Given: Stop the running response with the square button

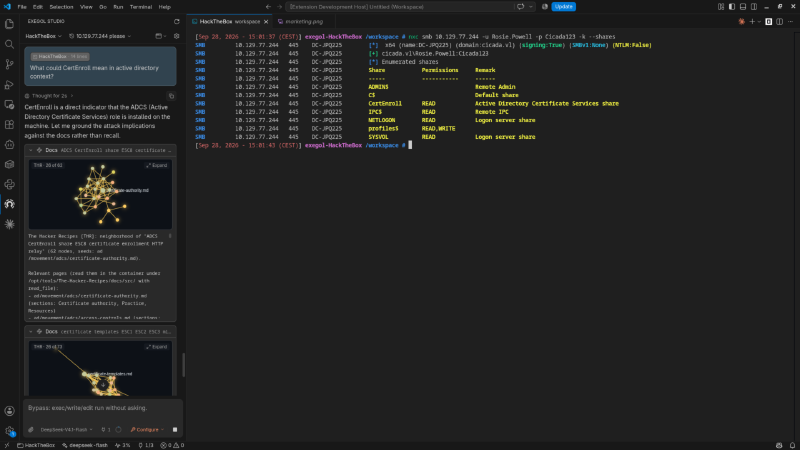Looking at the screenshot, I should (x=175, y=430).
